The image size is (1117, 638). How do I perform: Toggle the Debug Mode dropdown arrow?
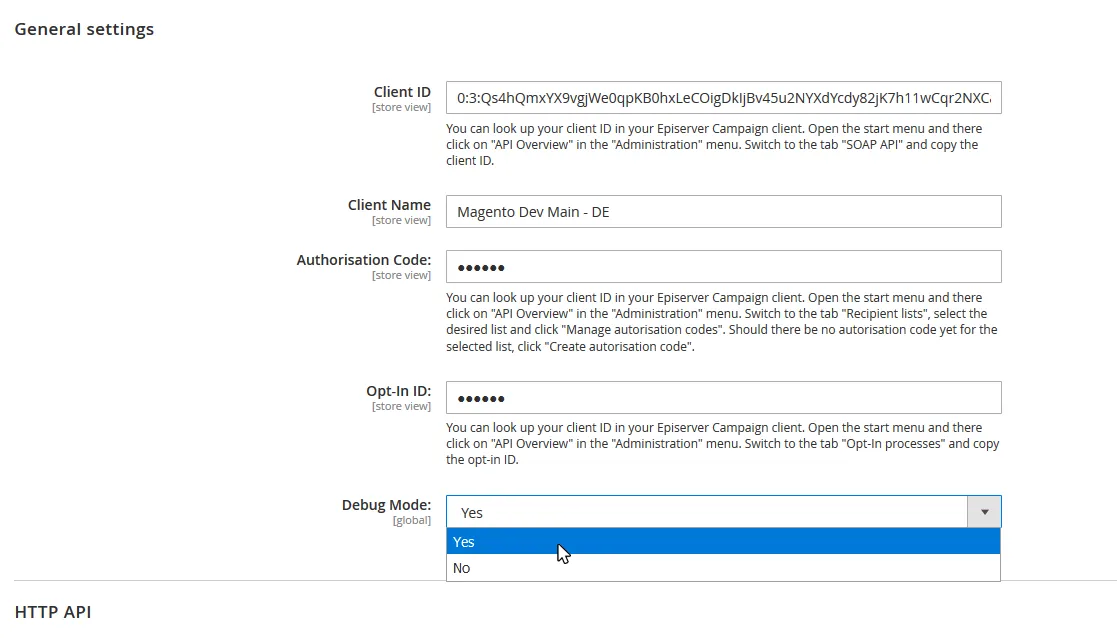pyautogui.click(x=984, y=512)
